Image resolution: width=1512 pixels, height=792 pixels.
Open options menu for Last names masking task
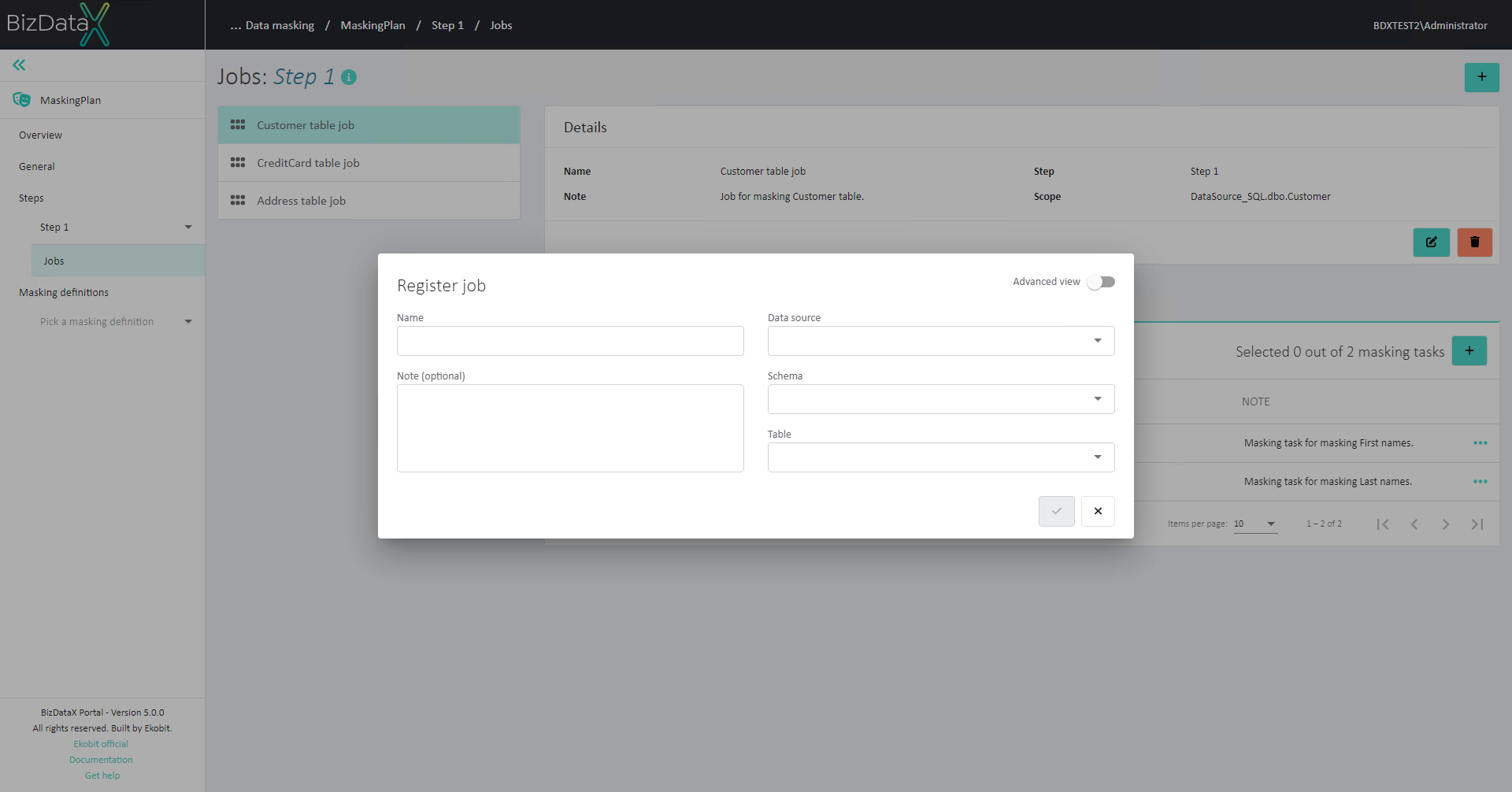1480,482
